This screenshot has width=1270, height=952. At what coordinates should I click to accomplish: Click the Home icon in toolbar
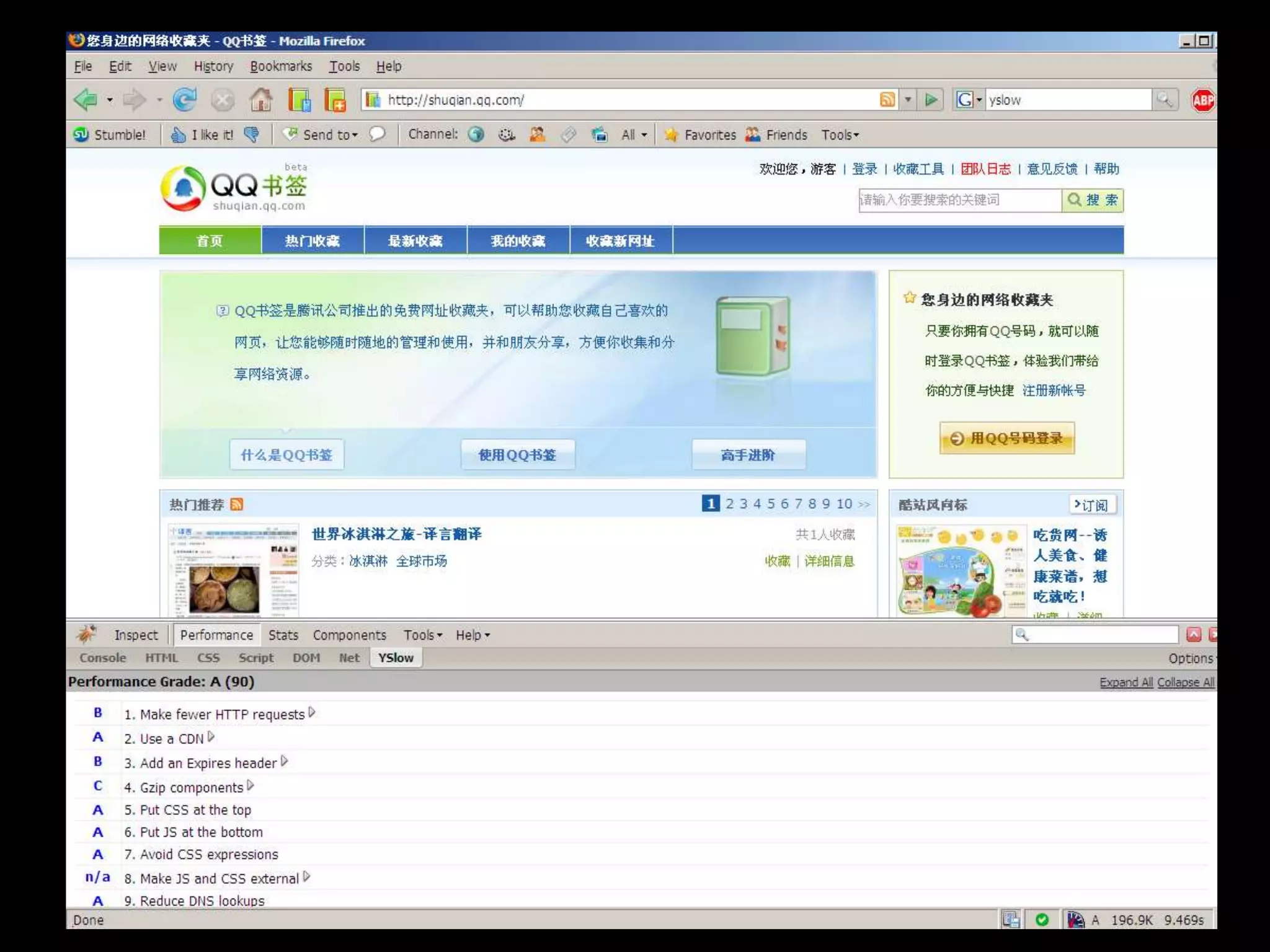tap(260, 99)
